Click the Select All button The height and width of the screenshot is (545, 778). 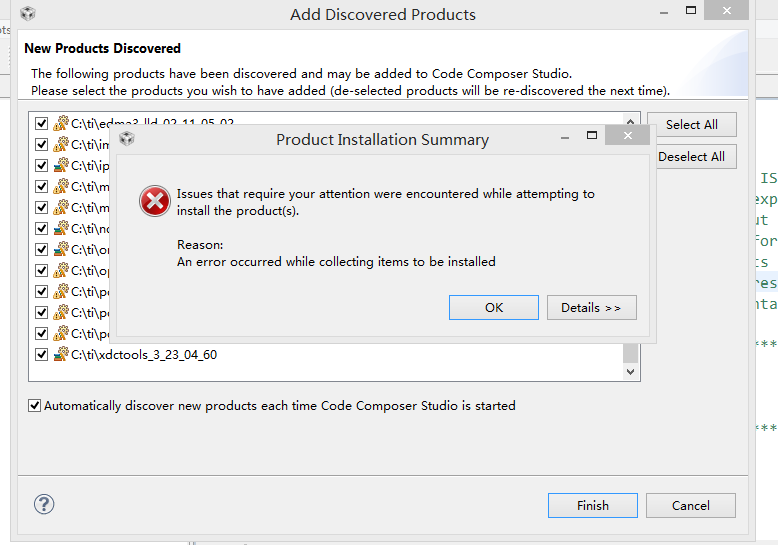[x=691, y=125]
